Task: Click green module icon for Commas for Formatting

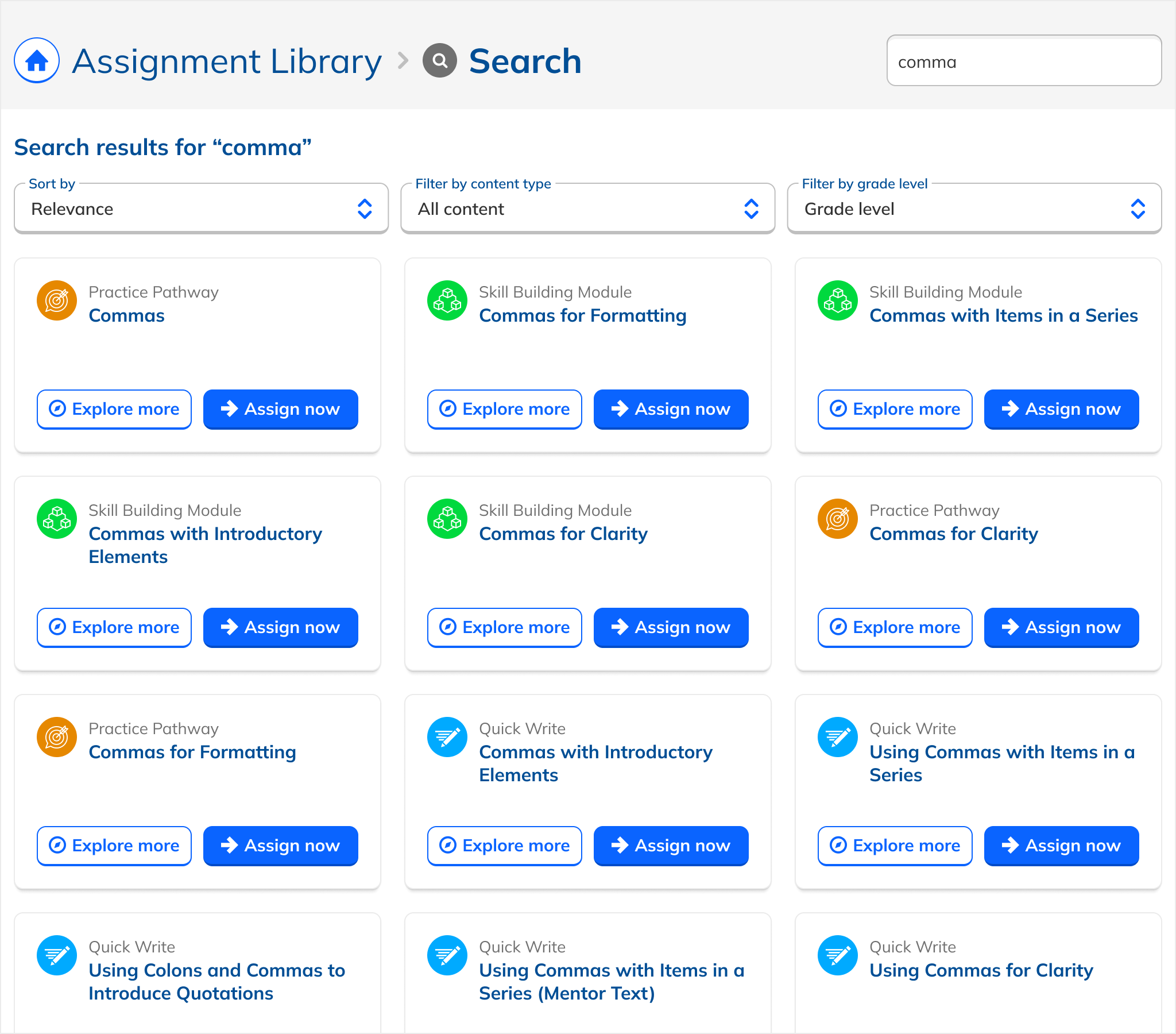Action: coord(447,300)
